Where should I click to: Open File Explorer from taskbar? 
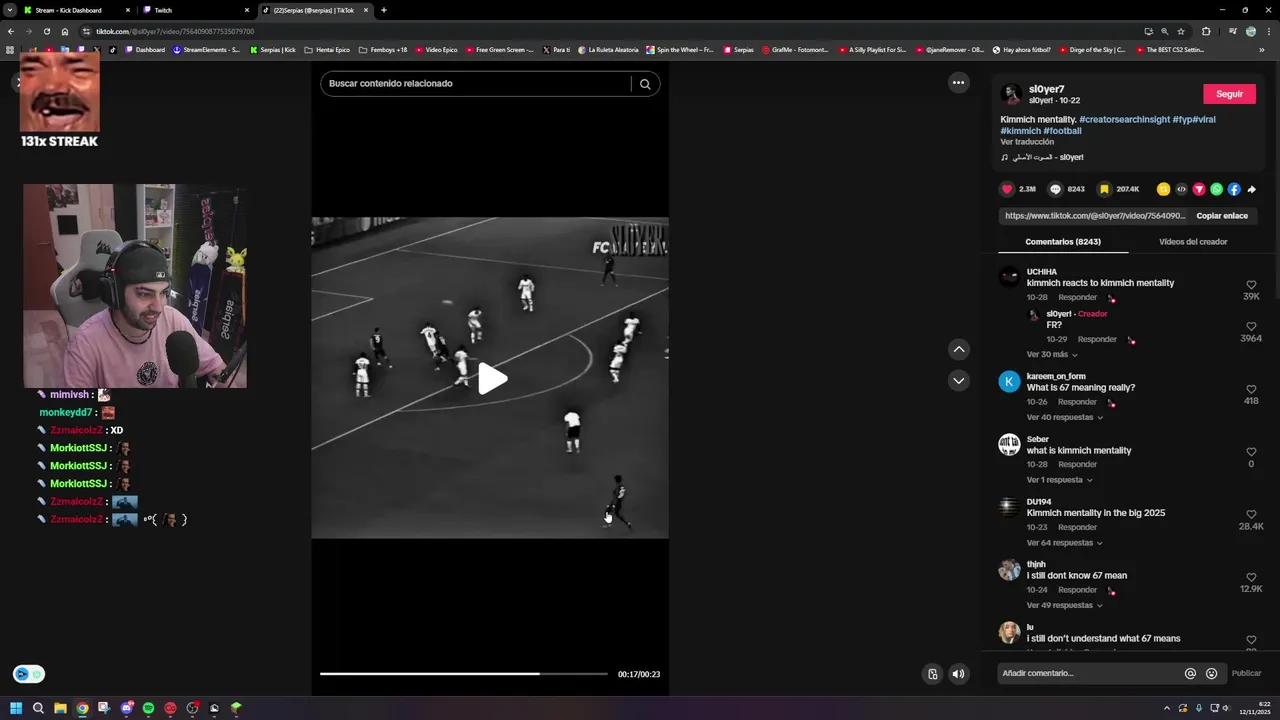pos(60,708)
